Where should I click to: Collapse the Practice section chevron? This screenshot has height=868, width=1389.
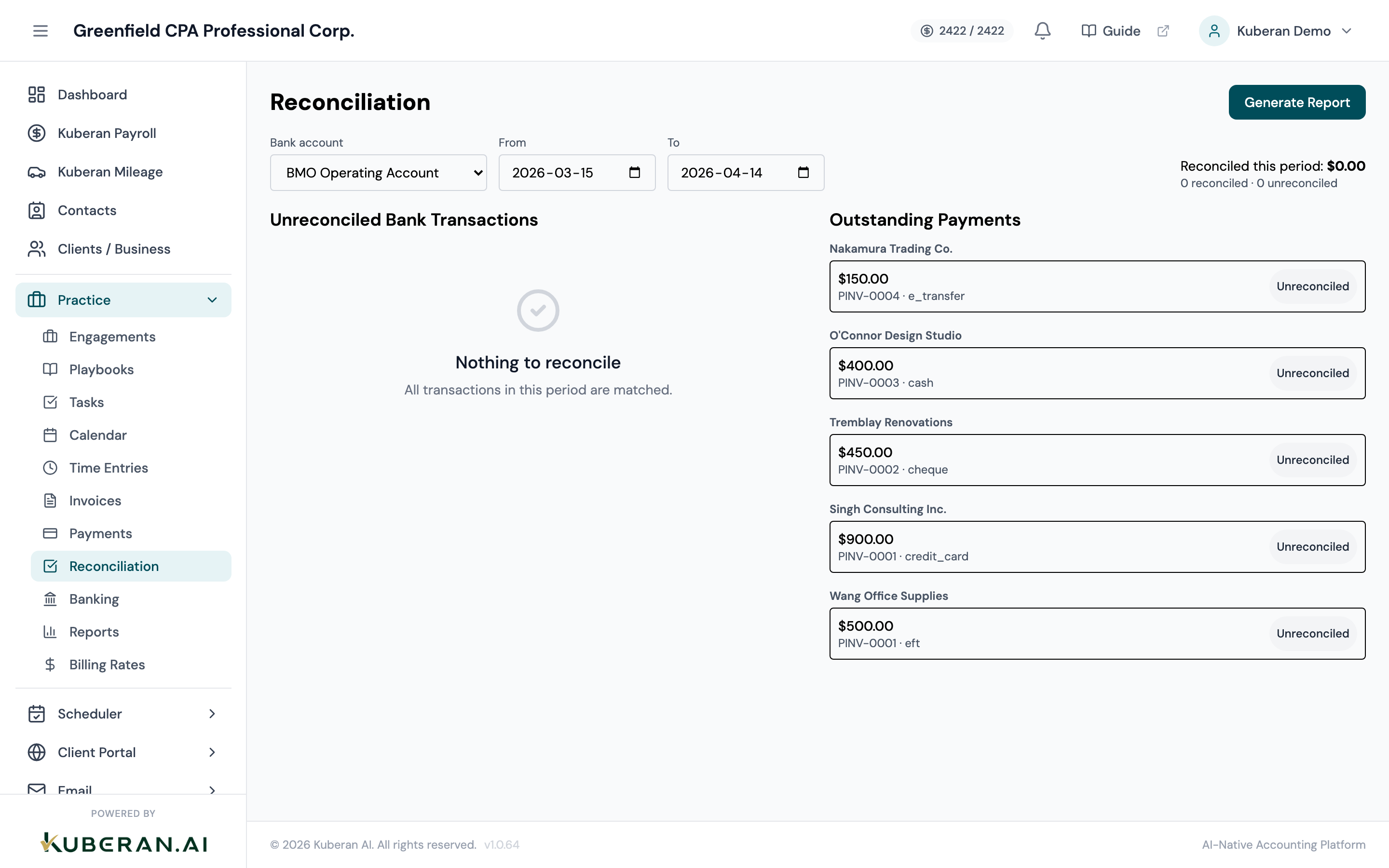click(212, 299)
